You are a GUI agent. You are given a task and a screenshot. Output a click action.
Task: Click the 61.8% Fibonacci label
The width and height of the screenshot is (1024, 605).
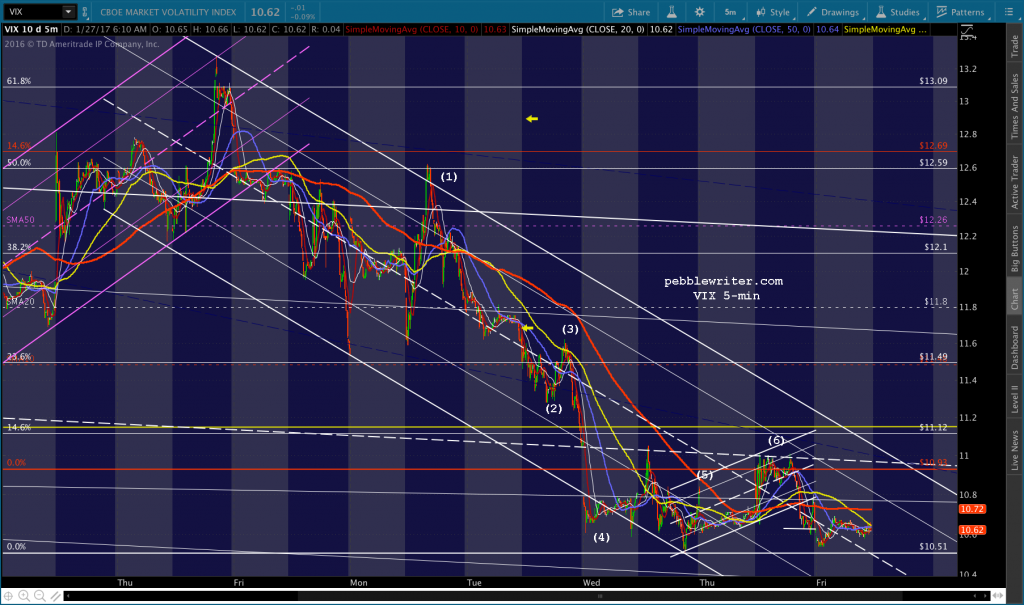click(19, 81)
